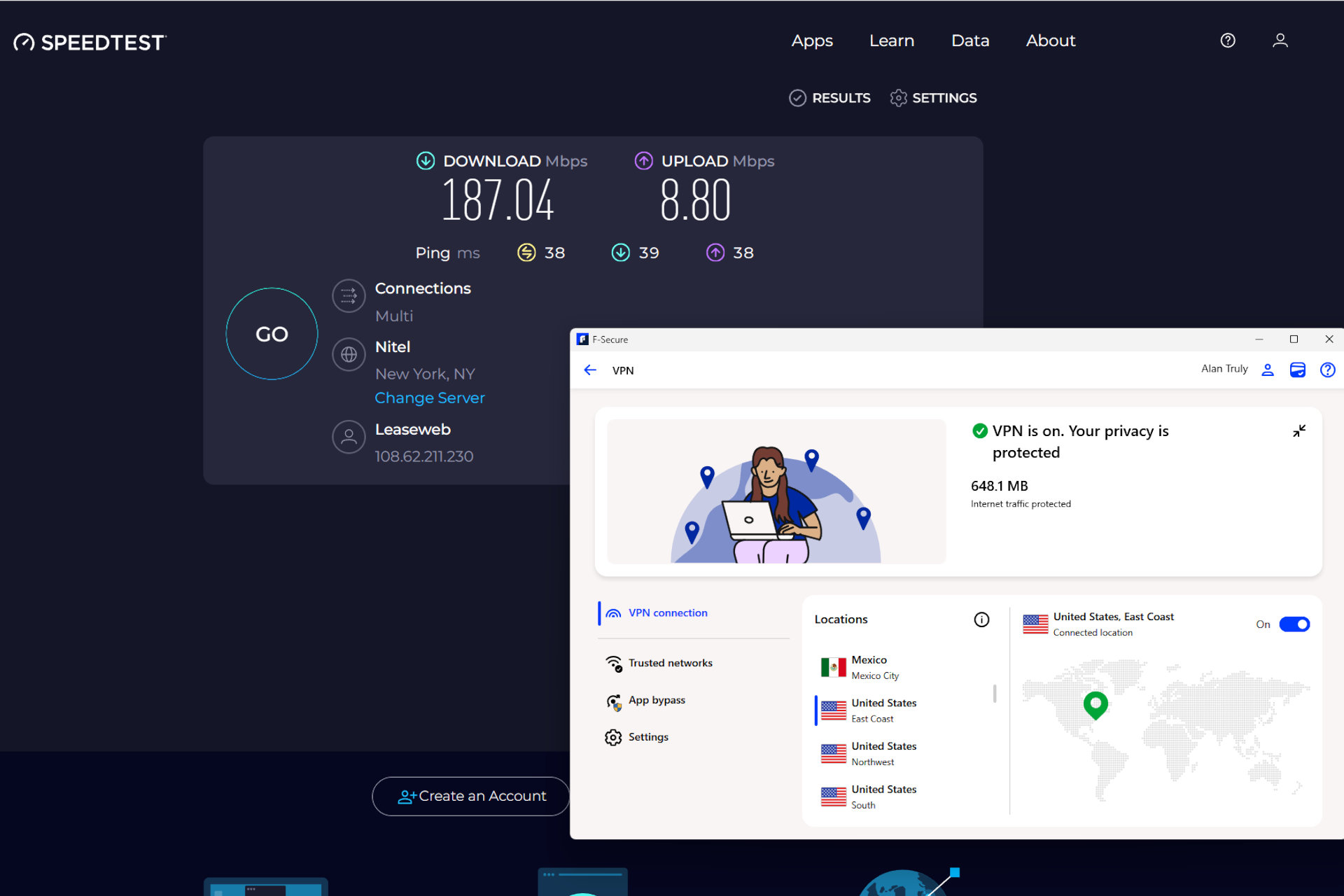
Task: Click the VPN connection icon in sidebar
Action: coord(614,612)
